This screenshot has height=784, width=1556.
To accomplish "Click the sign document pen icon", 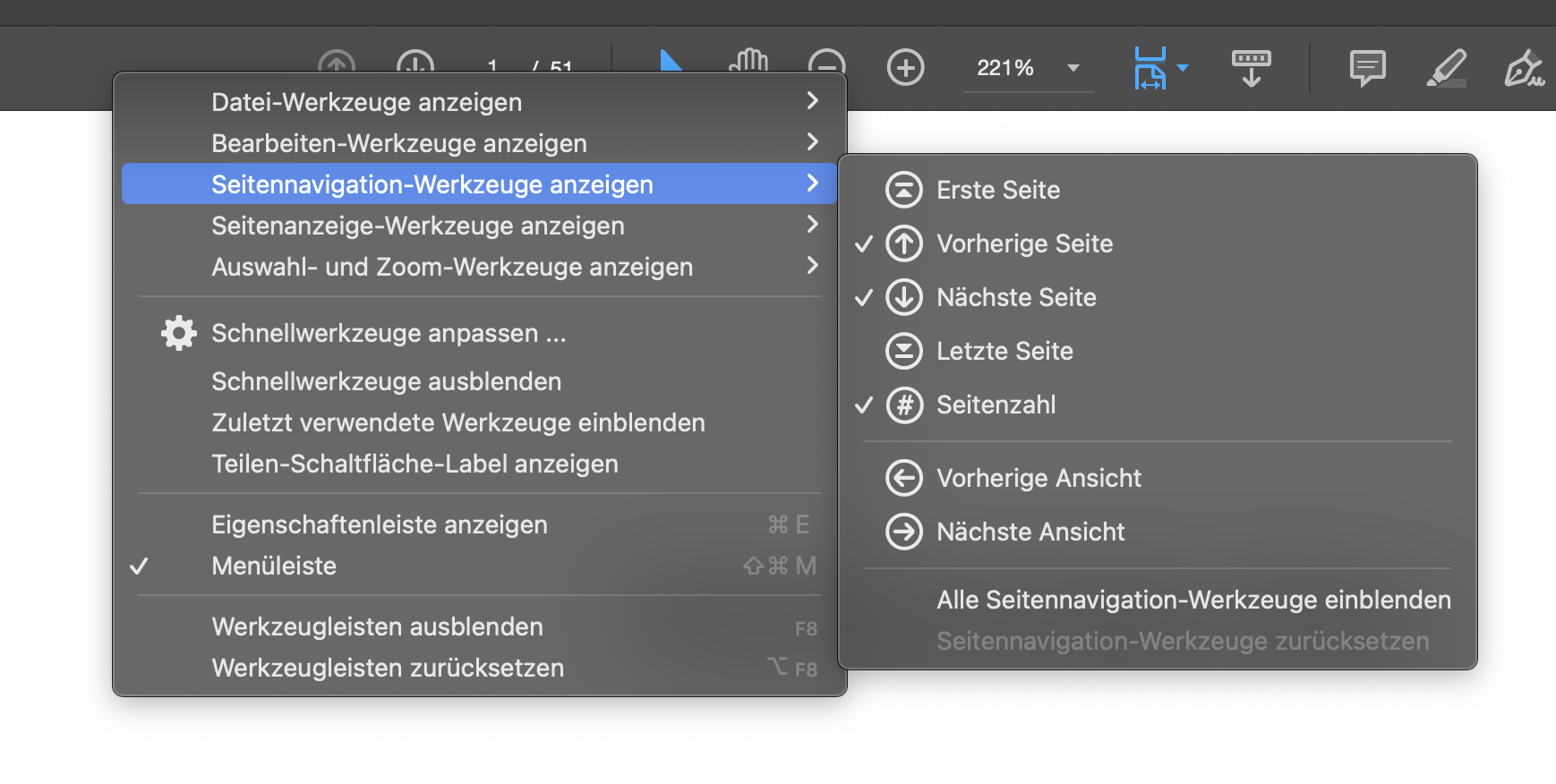I will 1525,68.
